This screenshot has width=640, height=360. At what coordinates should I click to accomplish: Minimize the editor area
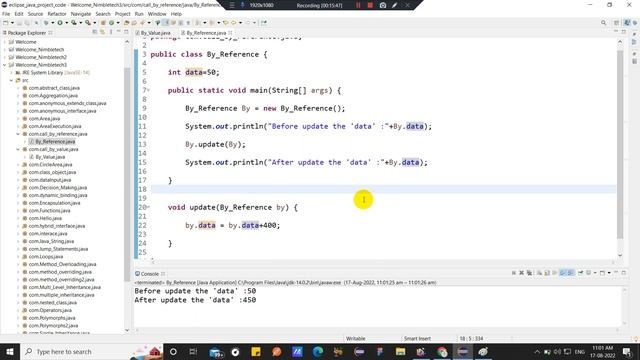click(616, 32)
